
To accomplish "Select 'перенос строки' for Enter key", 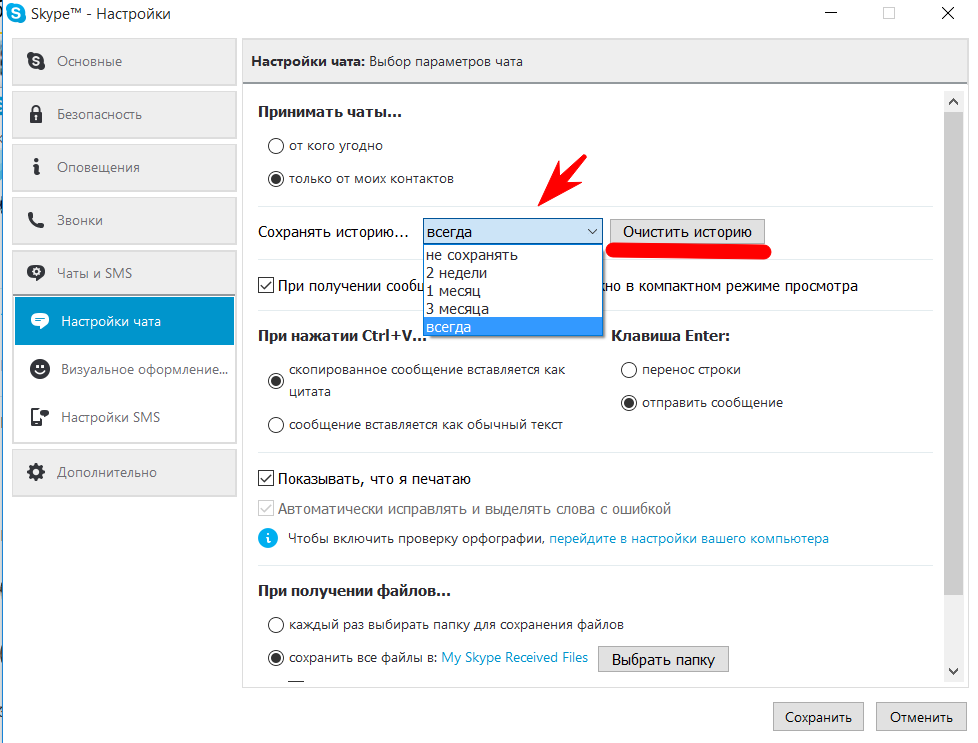I will [629, 370].
